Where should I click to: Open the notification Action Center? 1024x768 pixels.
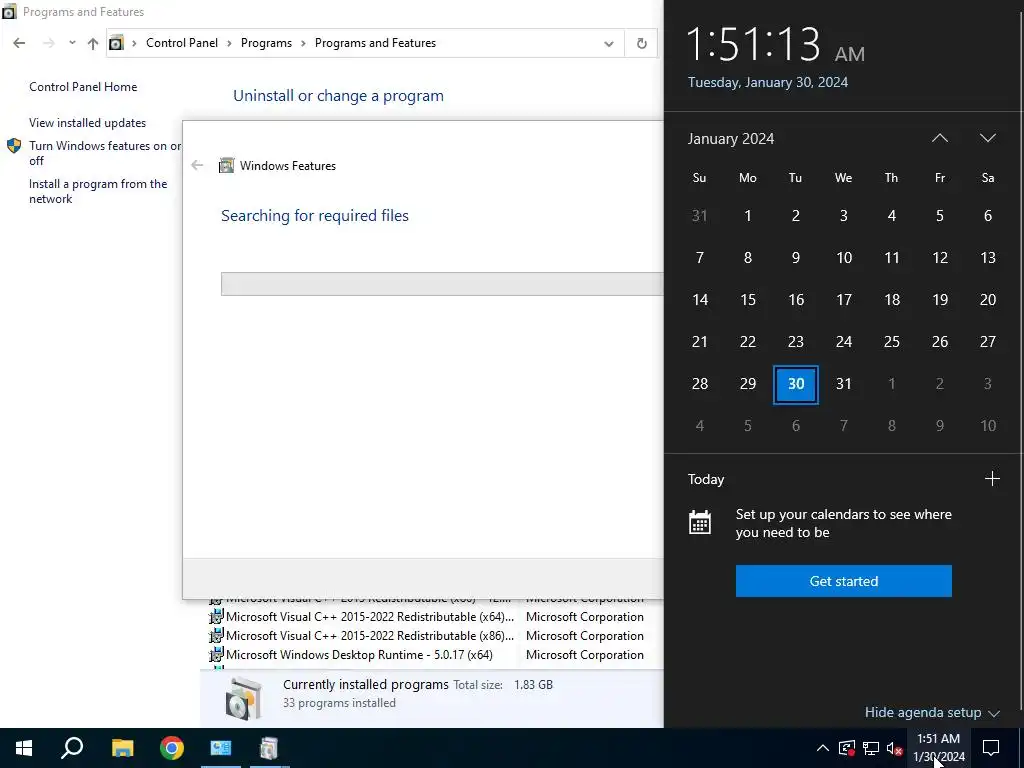tap(991, 748)
